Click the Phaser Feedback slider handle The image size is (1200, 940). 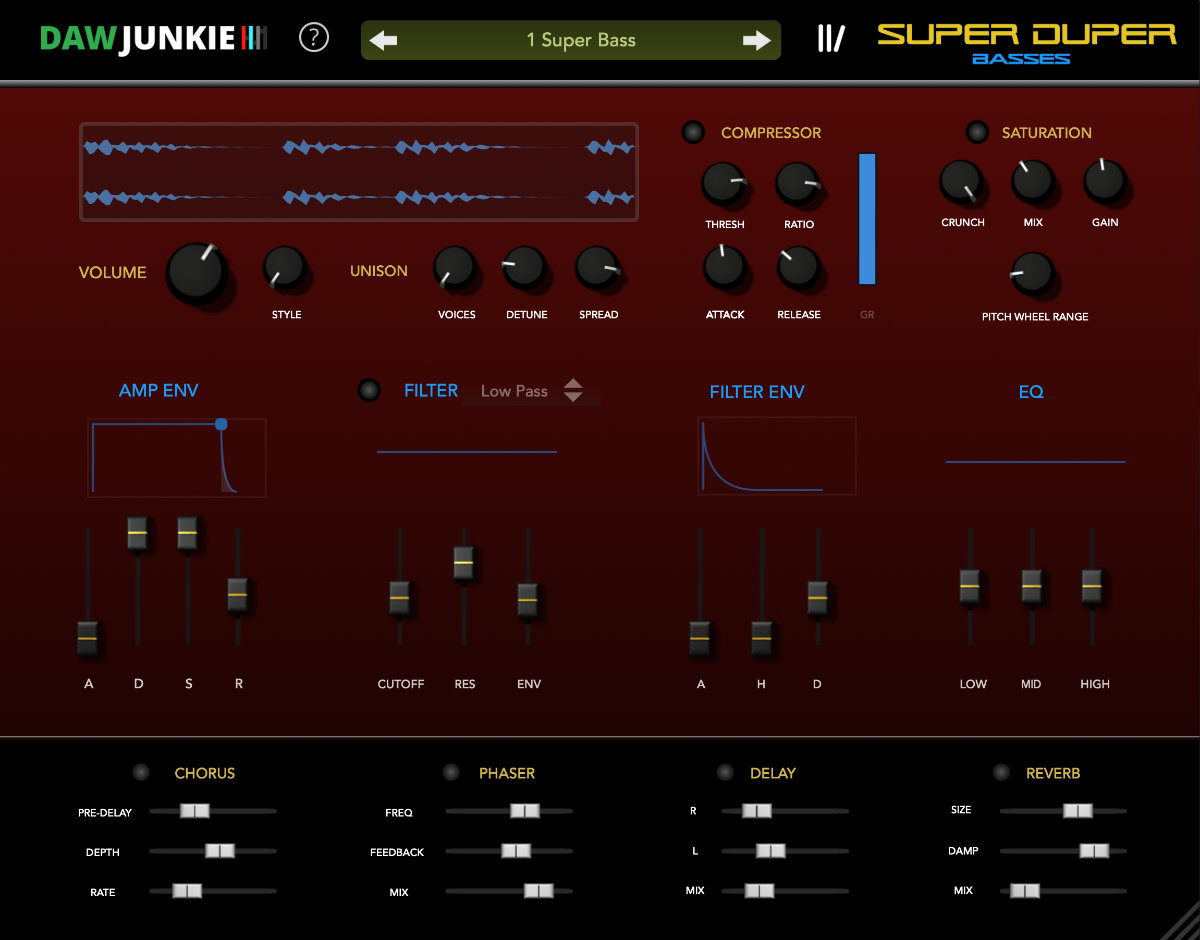point(516,851)
